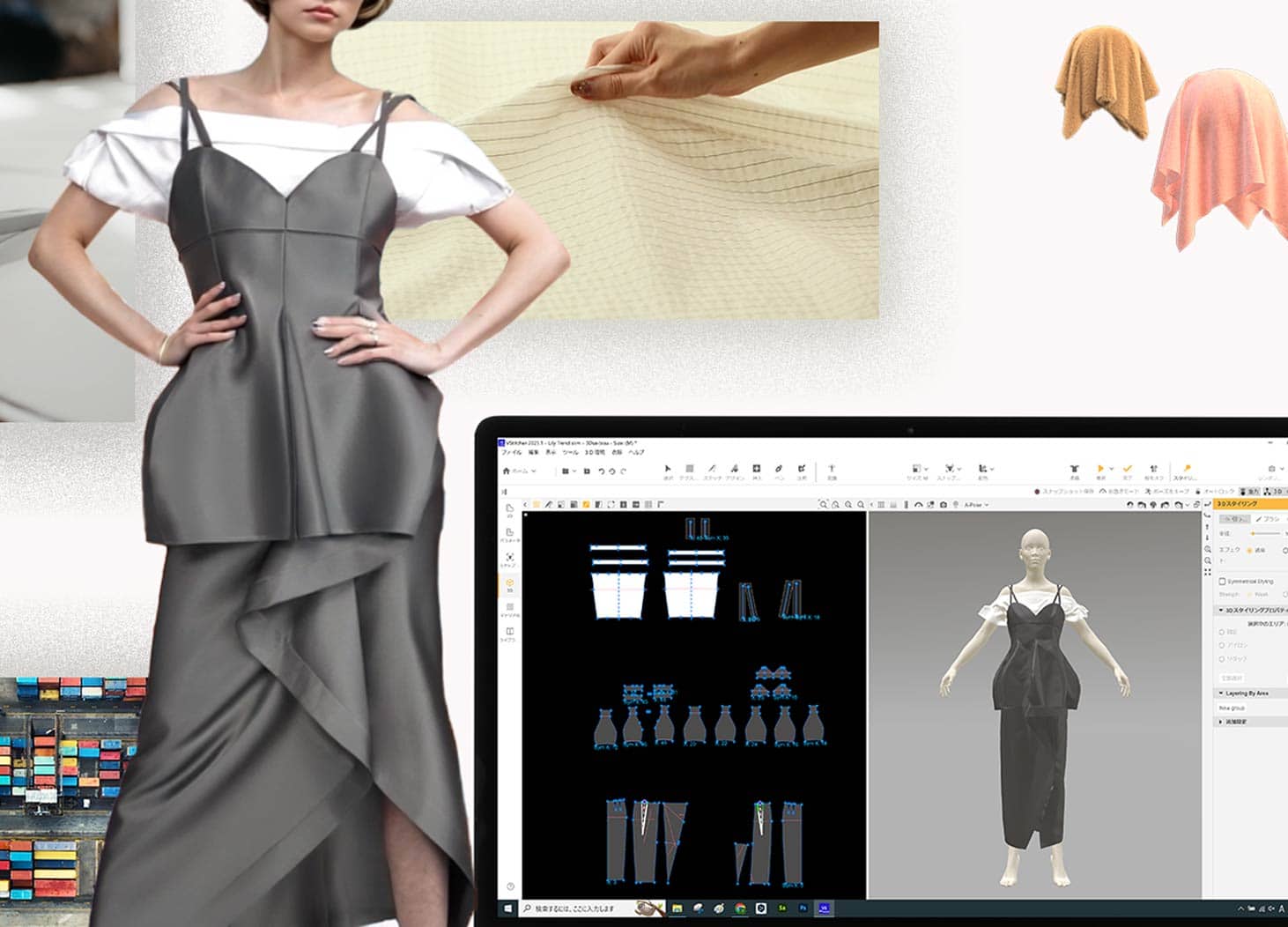Adjust the radius slider in 3D Styling panel
This screenshot has width=1288, height=927.
(x=1266, y=534)
